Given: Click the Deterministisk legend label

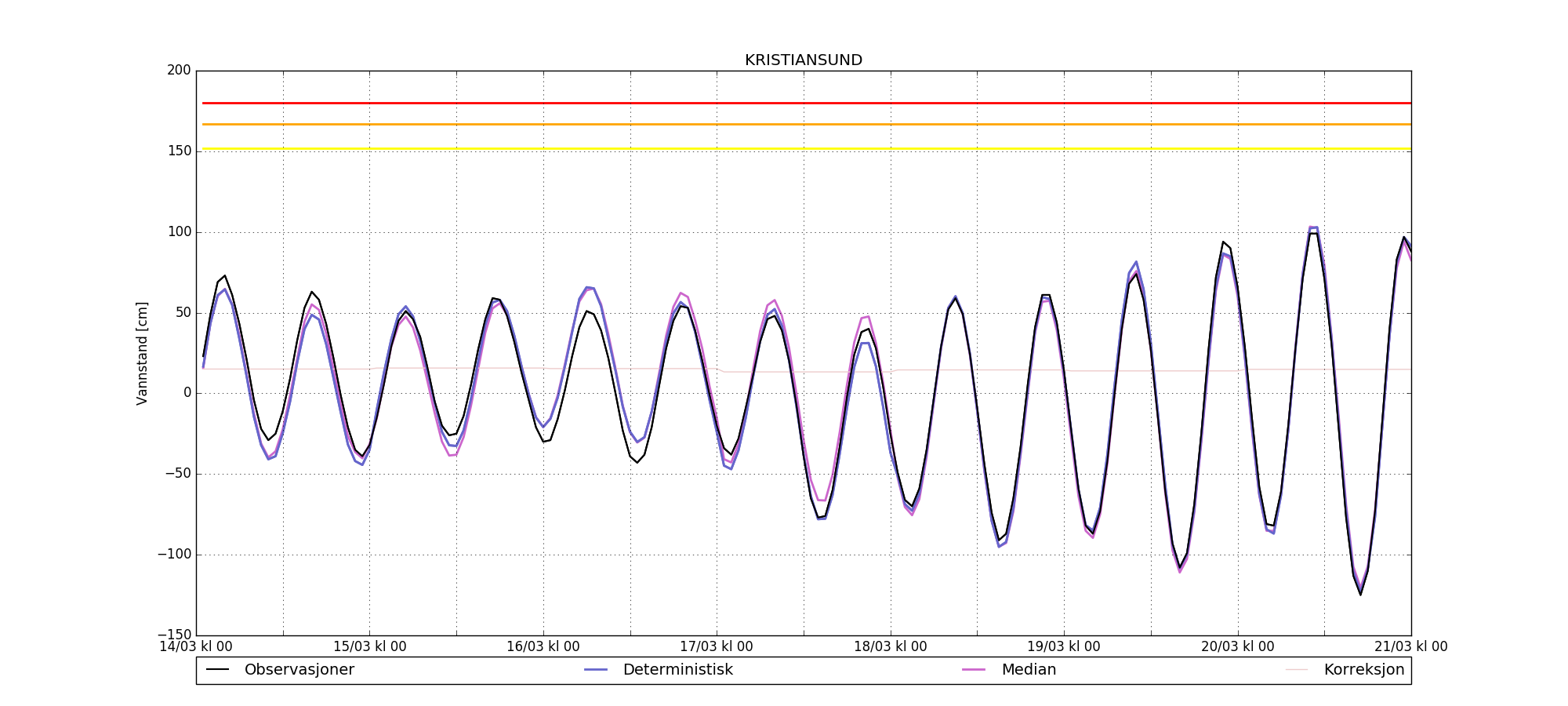Looking at the screenshot, I should [677, 670].
